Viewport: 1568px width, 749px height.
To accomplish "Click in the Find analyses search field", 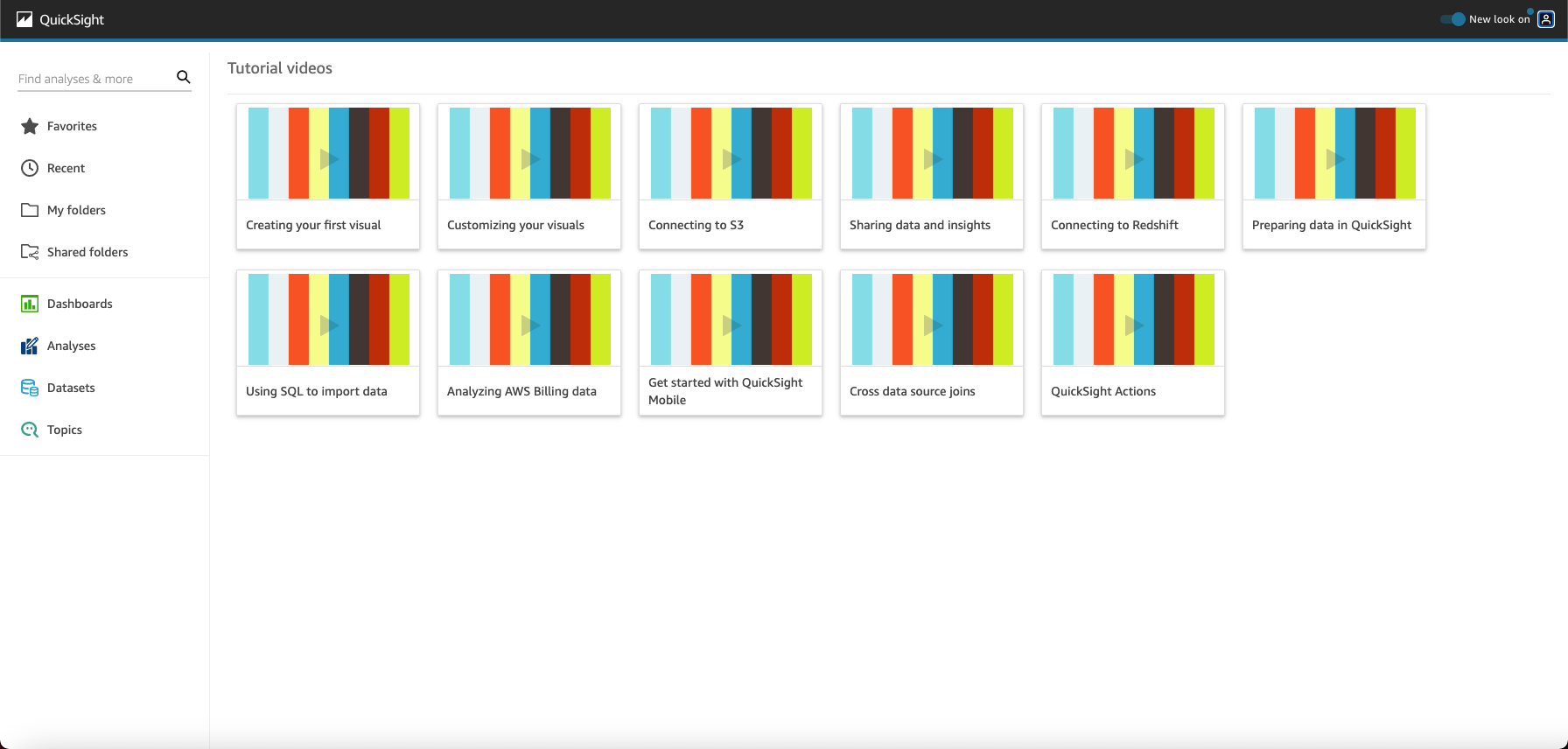I will [x=92, y=79].
